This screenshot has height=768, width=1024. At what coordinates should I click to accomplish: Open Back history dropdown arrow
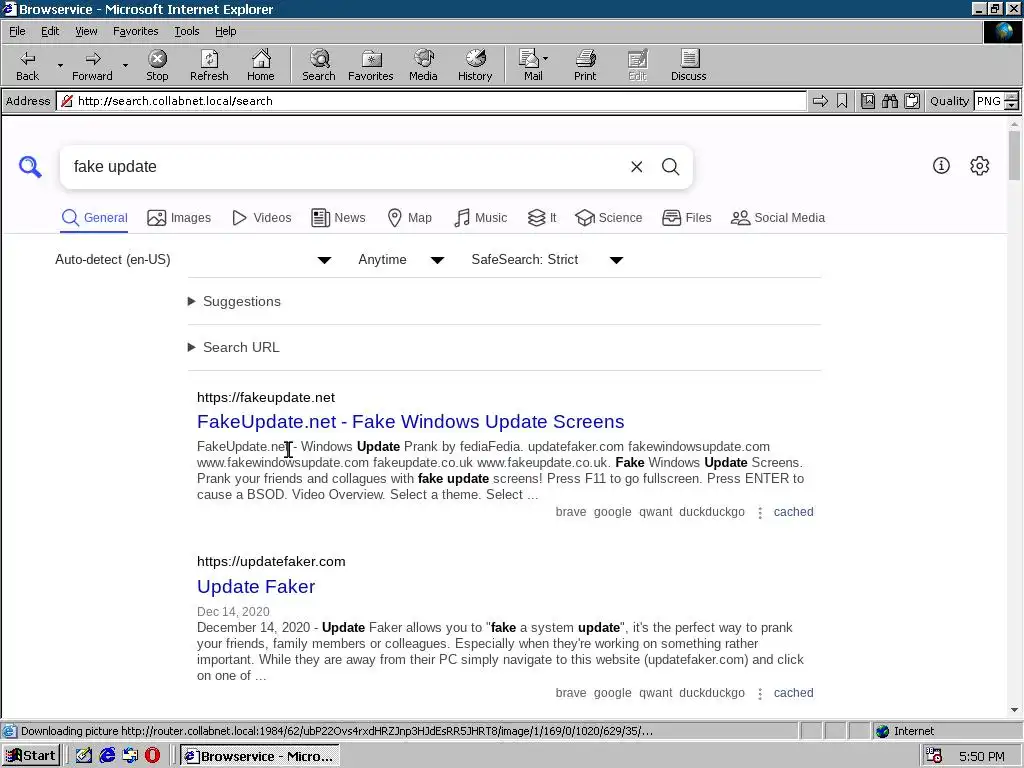(x=60, y=65)
